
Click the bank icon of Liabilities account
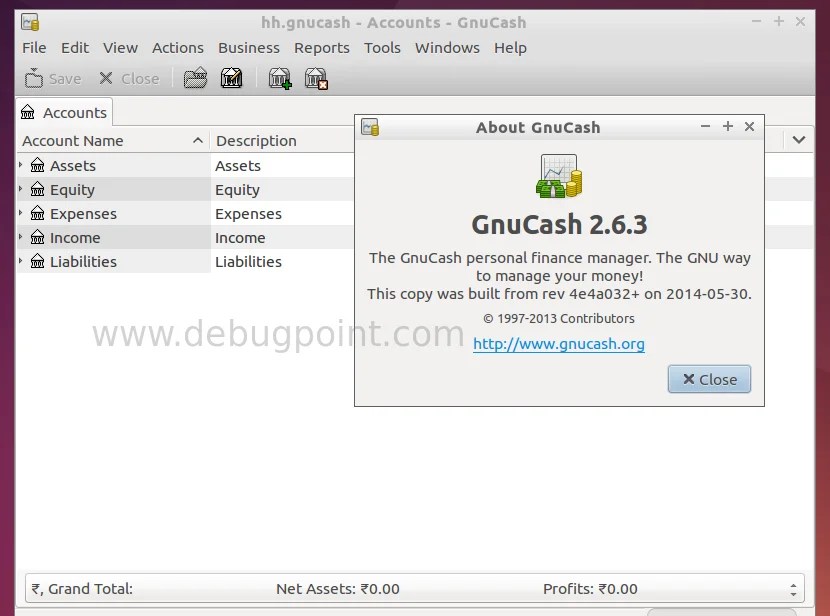[x=38, y=261]
